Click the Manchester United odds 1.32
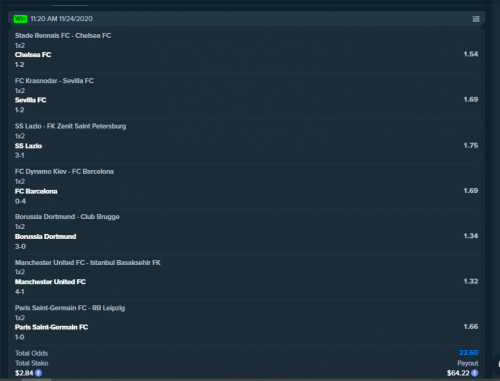Screen dimensions: 500x381 pos(471,282)
